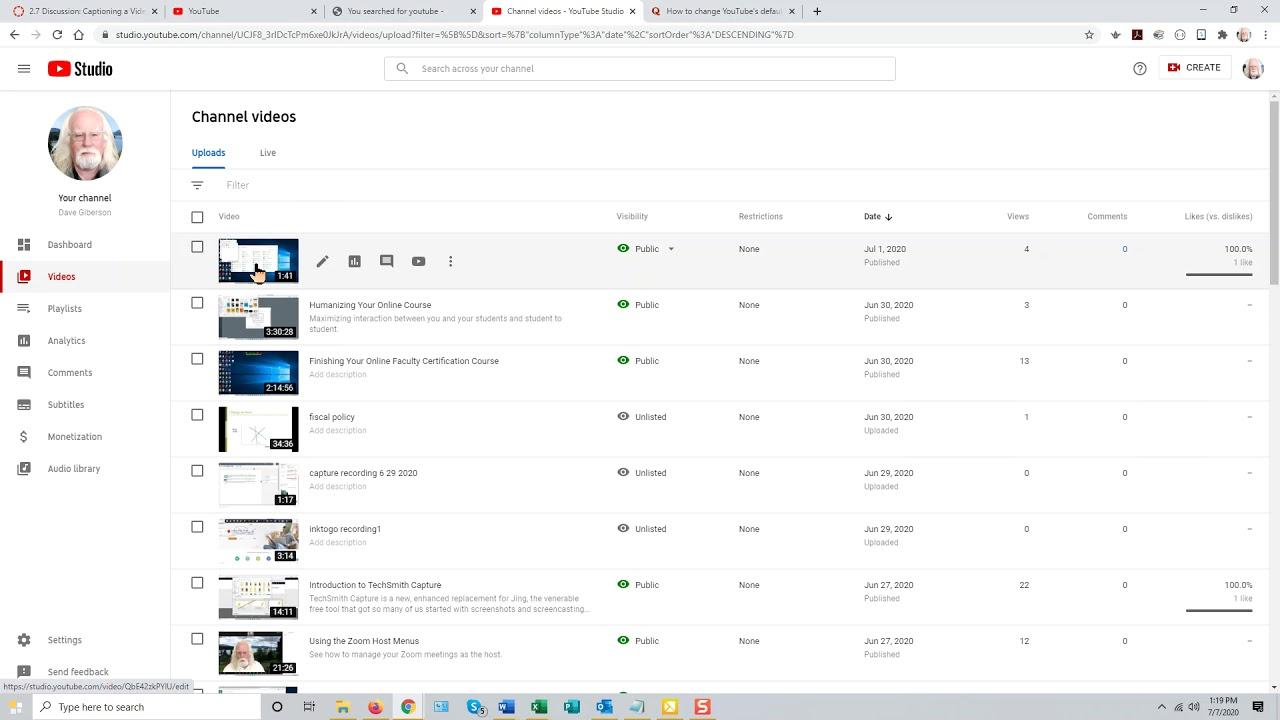Check the first video row (Jul 1, 2020)
The image size is (1280, 720).
(197, 247)
